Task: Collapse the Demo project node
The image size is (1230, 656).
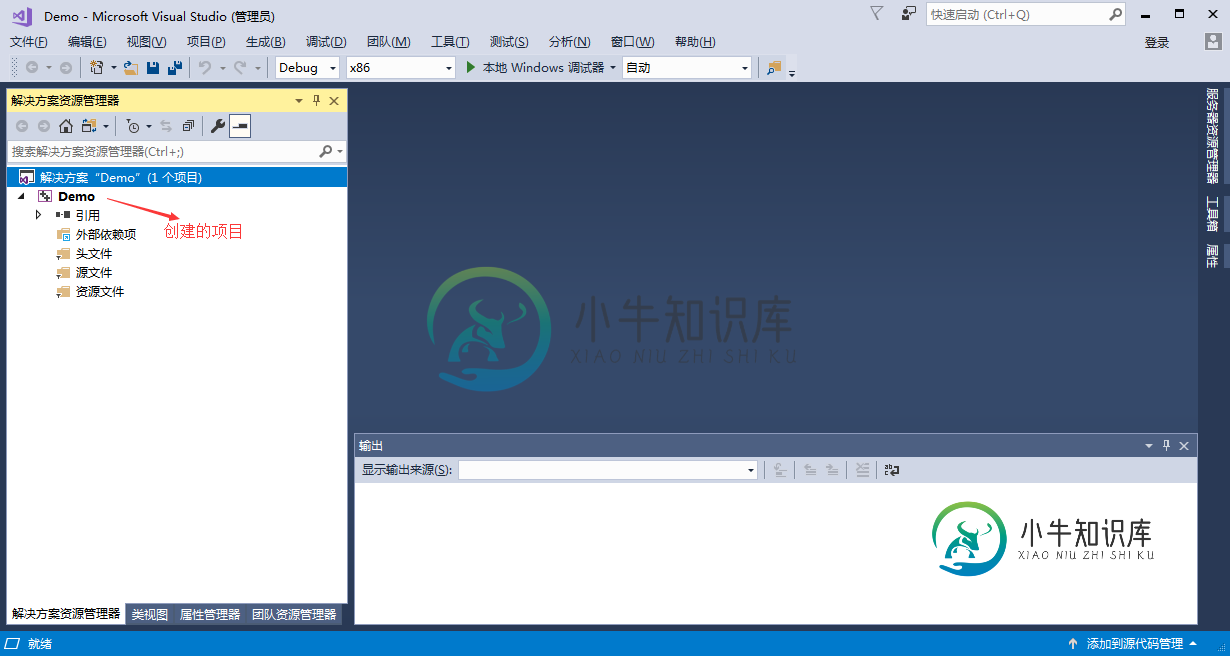Action: (21, 197)
